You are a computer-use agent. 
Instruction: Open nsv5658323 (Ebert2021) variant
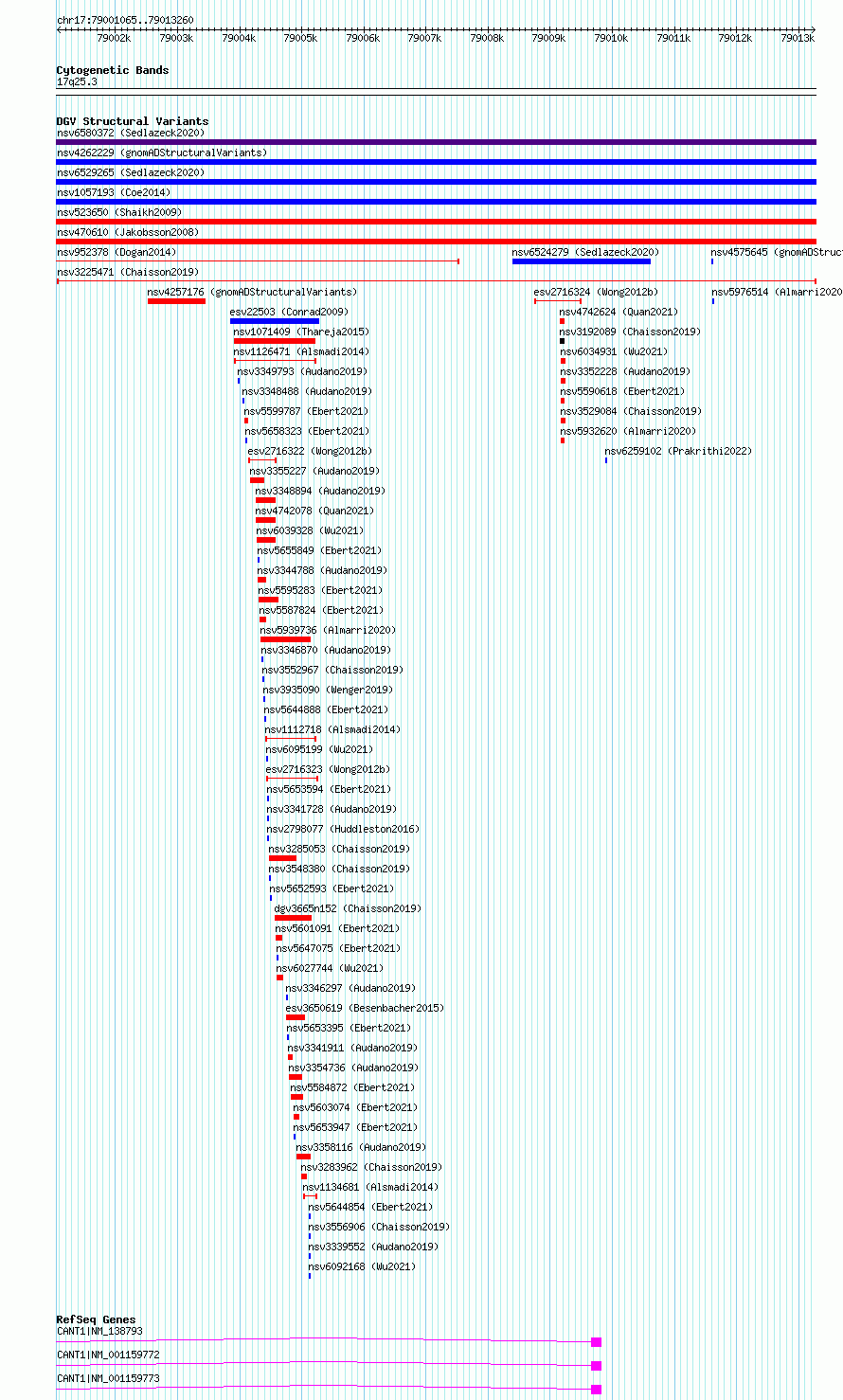click(x=307, y=431)
